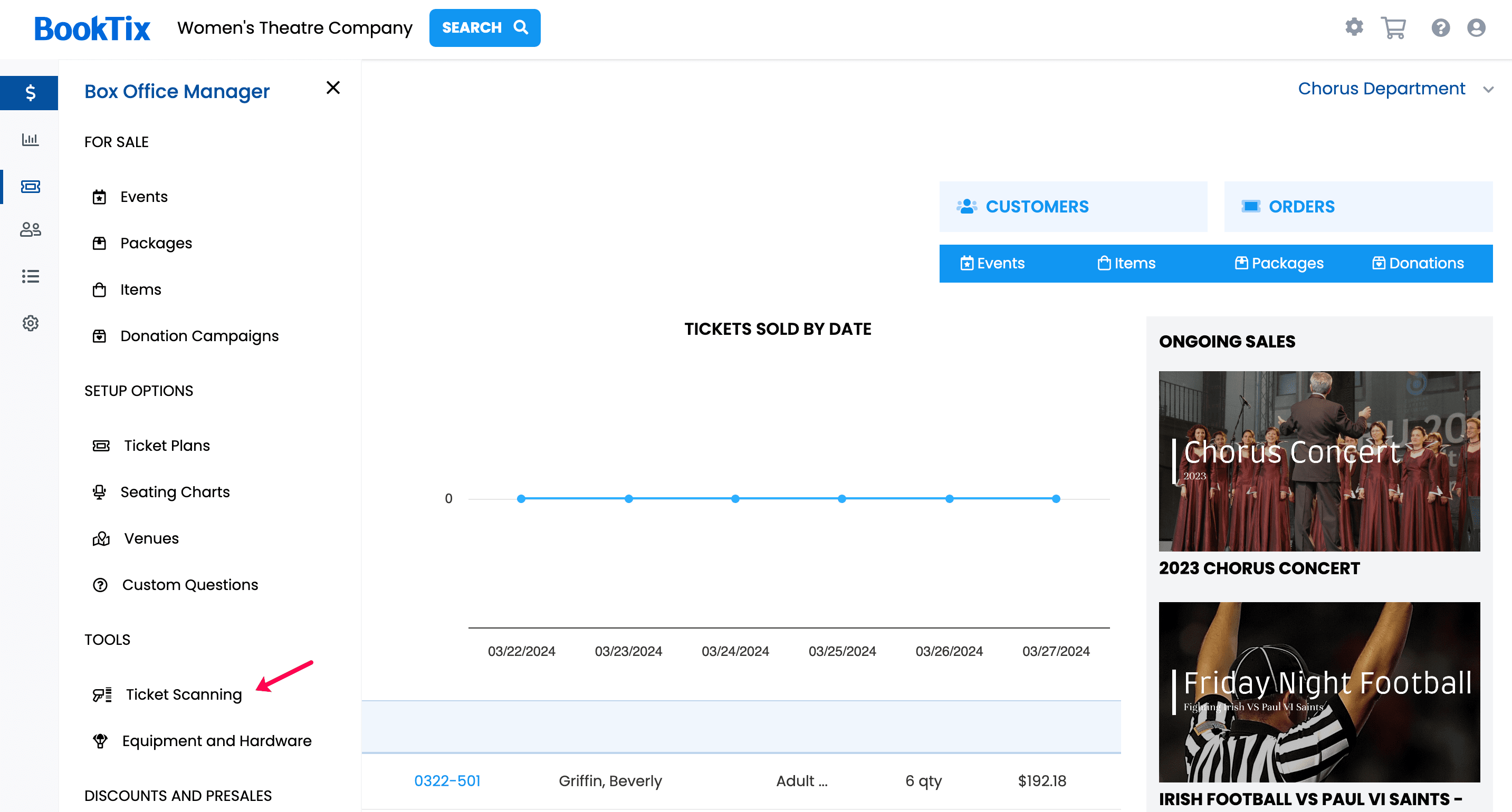Switch to the Items tab in blue bar
1512x812 pixels.
pos(1126,264)
